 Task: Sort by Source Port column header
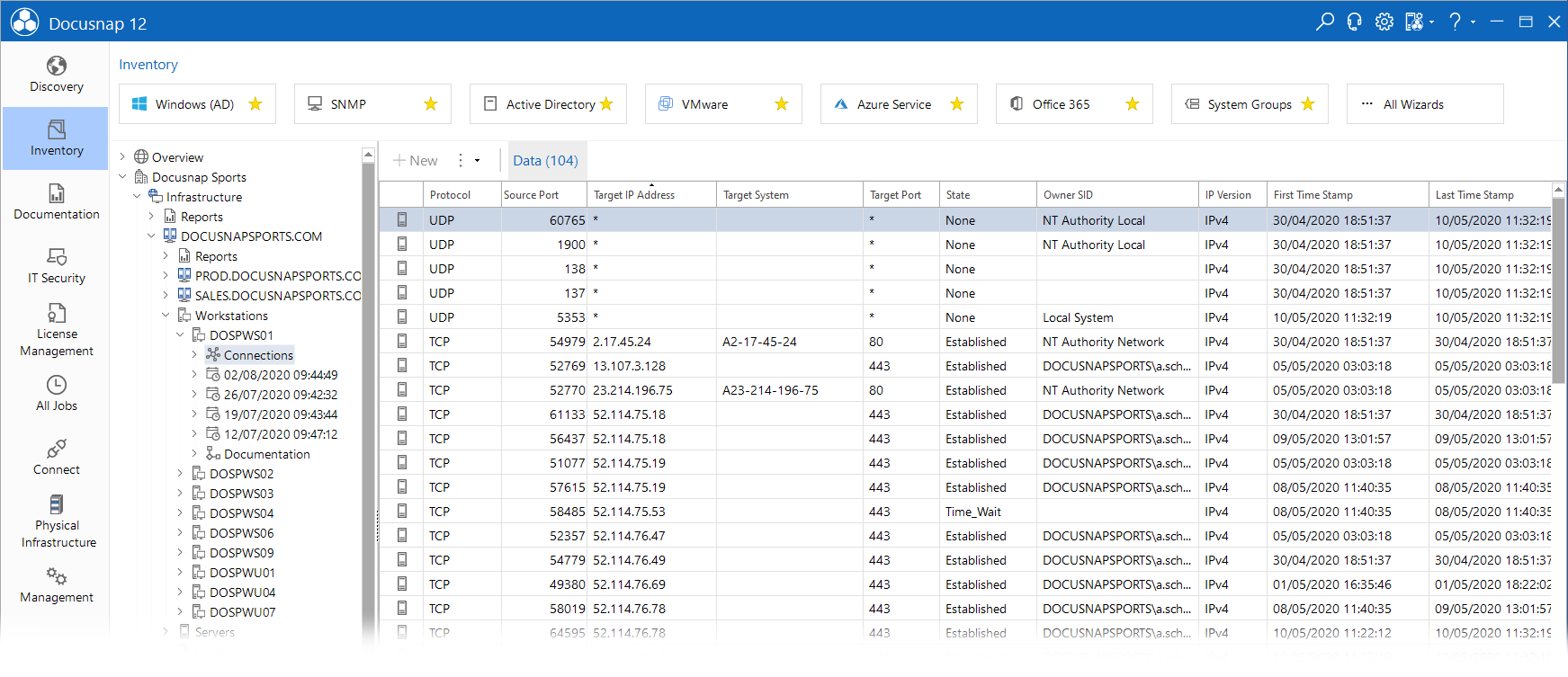coord(544,194)
